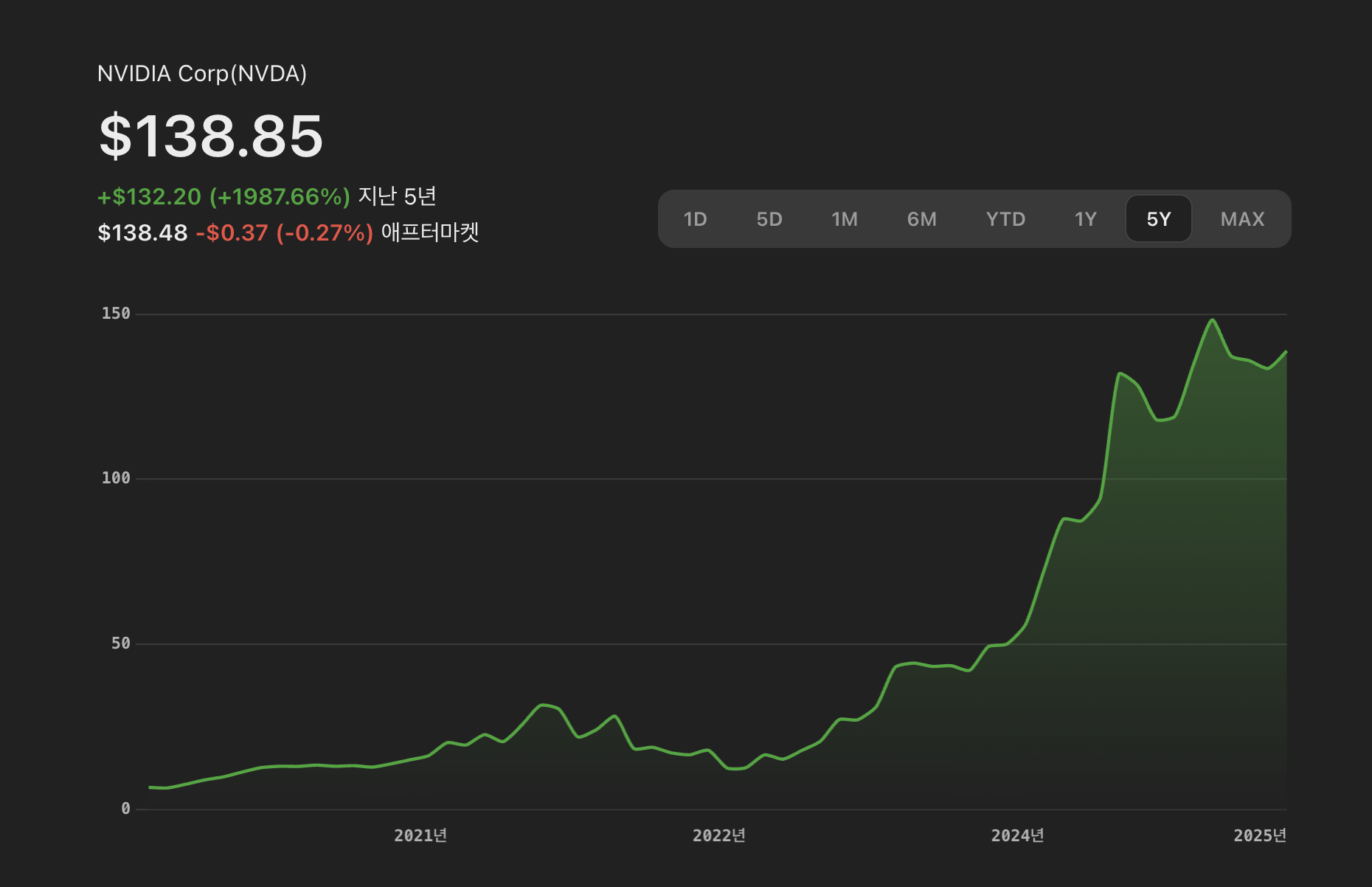
Task: Select the YTD range tab
Action: 1005,219
